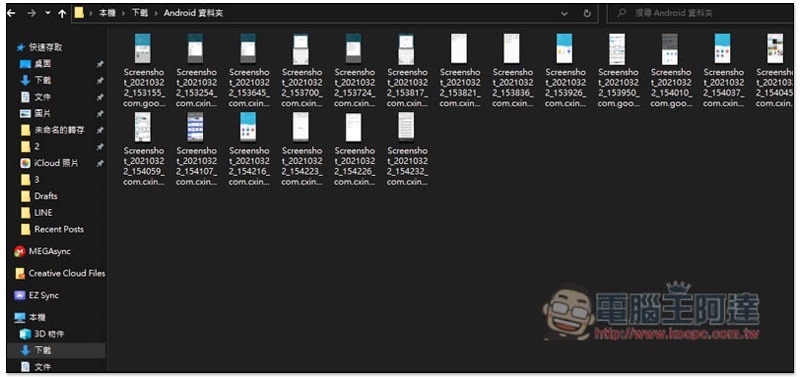Go back with the left arrow button

point(11,13)
